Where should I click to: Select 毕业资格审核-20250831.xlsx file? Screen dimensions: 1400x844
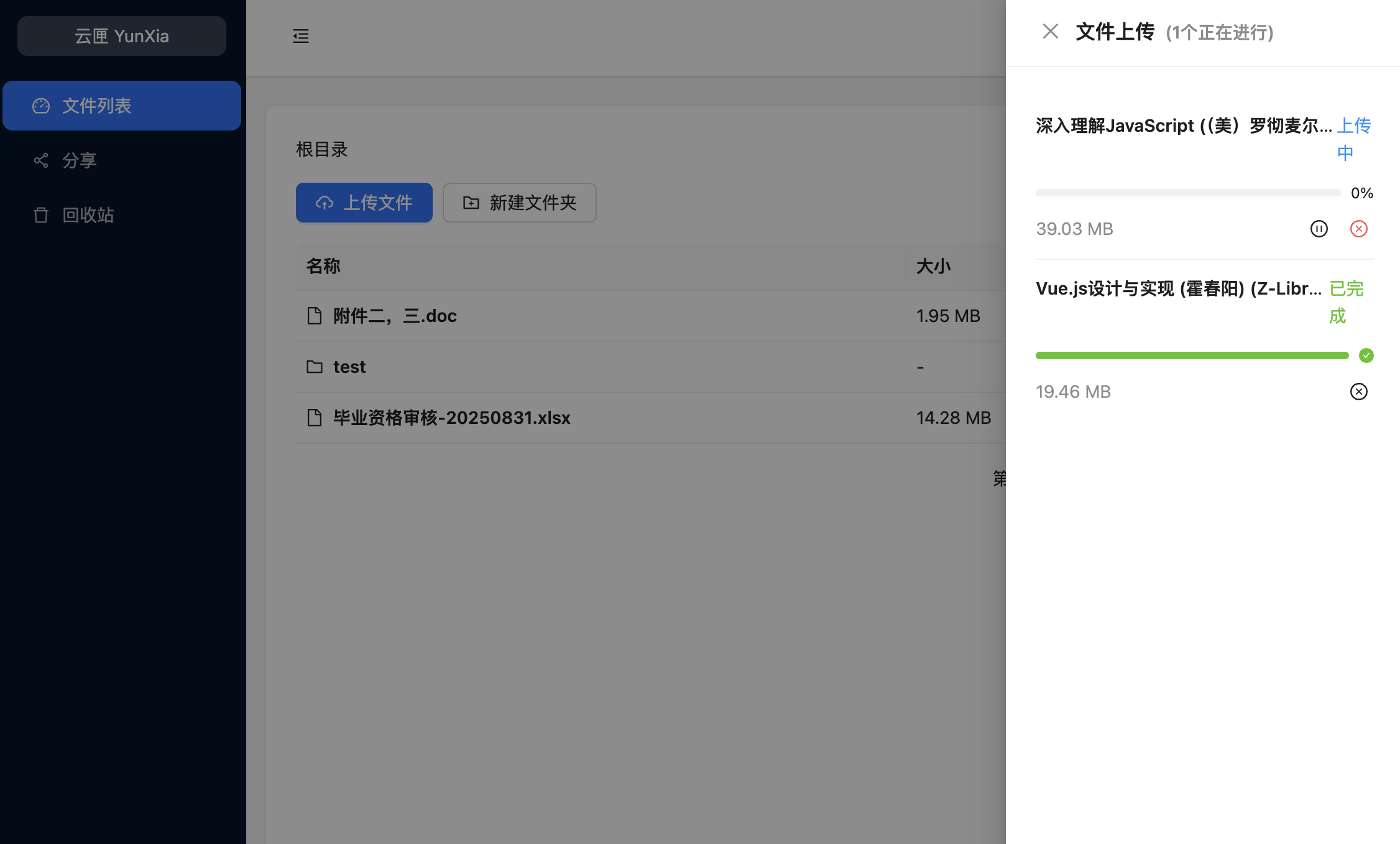(451, 418)
